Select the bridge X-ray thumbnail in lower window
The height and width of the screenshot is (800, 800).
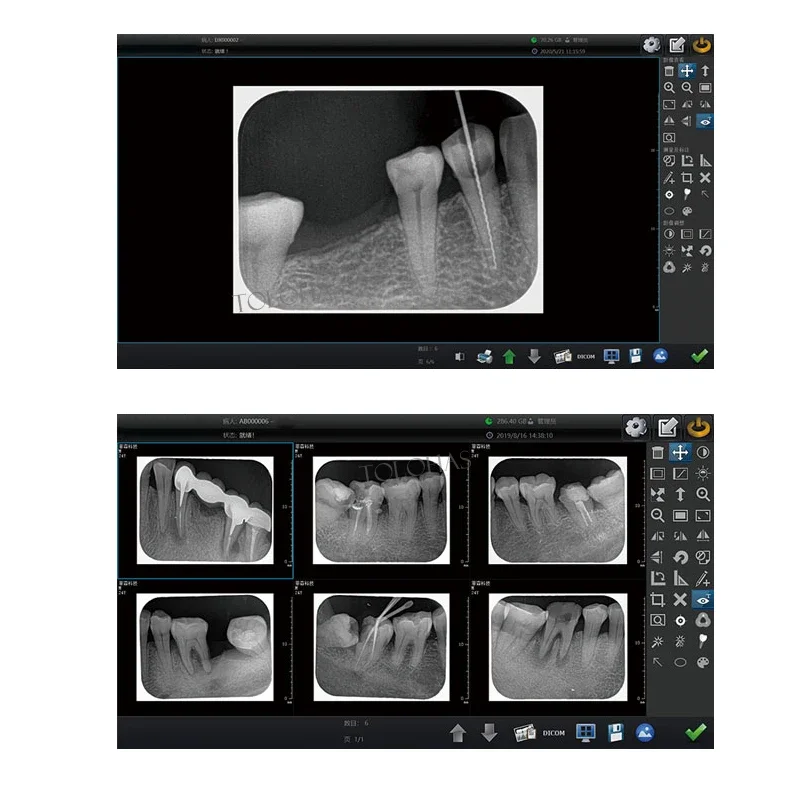point(205,510)
